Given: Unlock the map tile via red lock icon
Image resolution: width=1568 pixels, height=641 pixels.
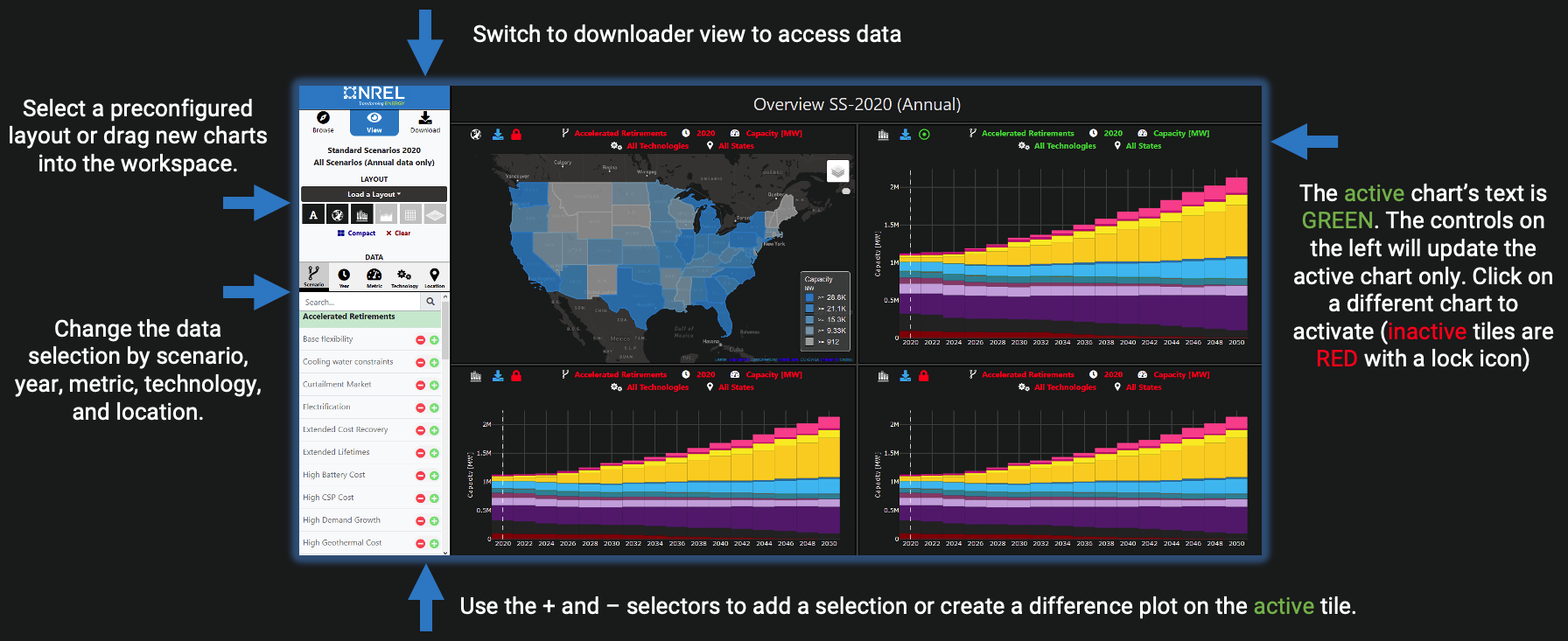Looking at the screenshot, I should [516, 135].
